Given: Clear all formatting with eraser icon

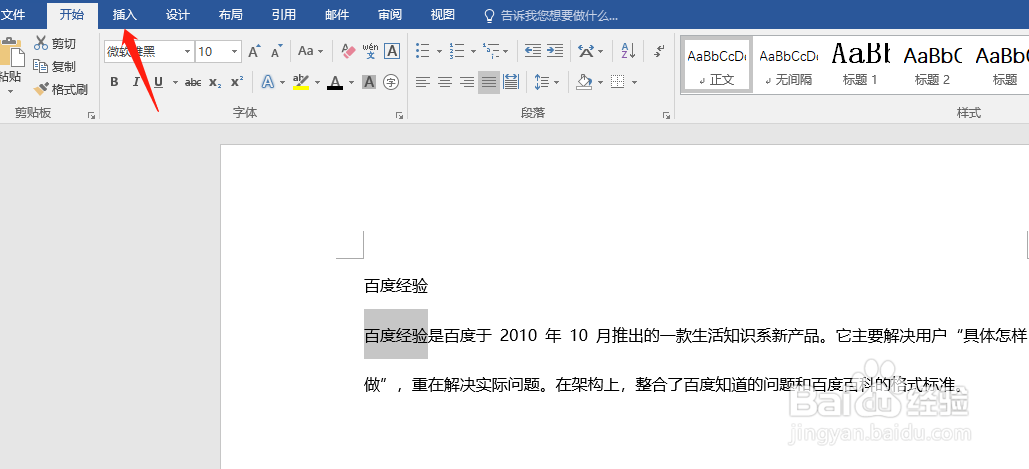Looking at the screenshot, I should tap(348, 51).
